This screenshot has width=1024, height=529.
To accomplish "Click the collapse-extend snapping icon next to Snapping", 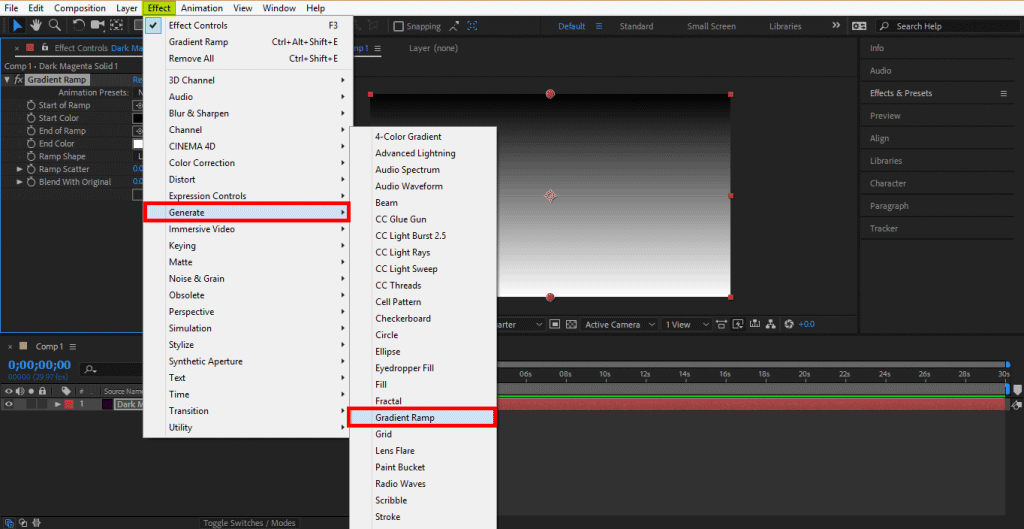I will pos(454,26).
